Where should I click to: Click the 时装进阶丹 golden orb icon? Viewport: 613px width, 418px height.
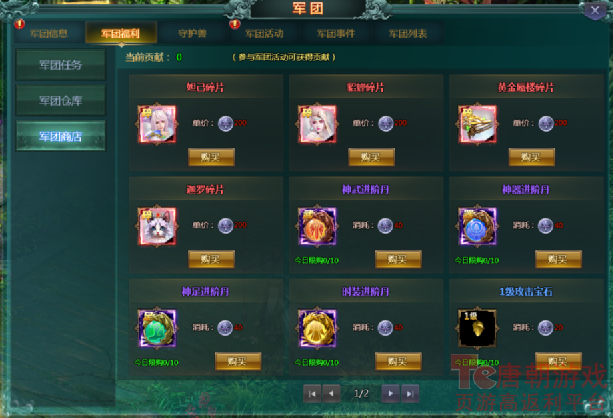317,328
